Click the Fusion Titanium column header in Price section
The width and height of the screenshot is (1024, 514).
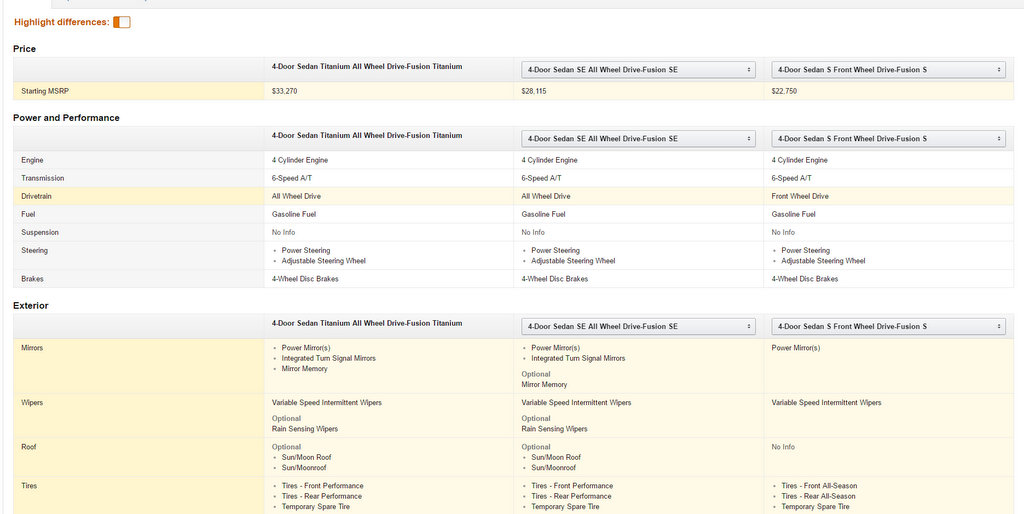coord(367,66)
